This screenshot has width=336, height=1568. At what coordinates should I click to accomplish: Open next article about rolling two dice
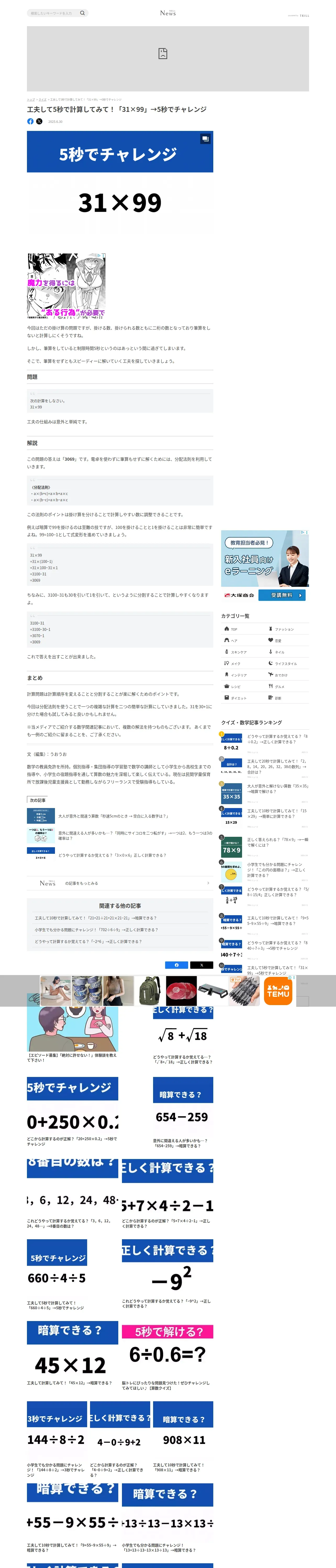point(120,835)
